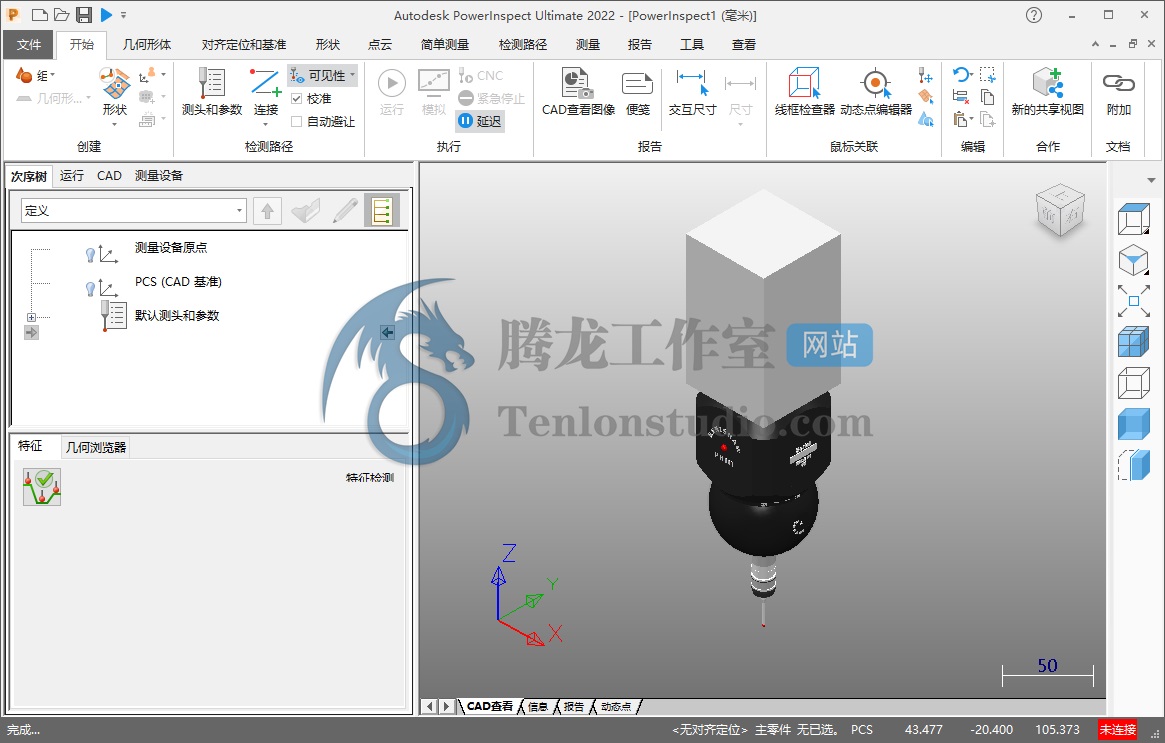Open the 报告 ribbon tab
Viewport: 1165px width, 743px height.
[x=640, y=45]
